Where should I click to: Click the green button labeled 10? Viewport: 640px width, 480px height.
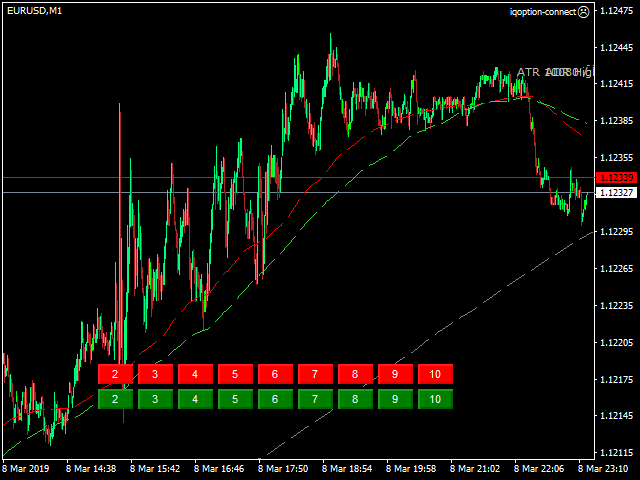coord(435,399)
